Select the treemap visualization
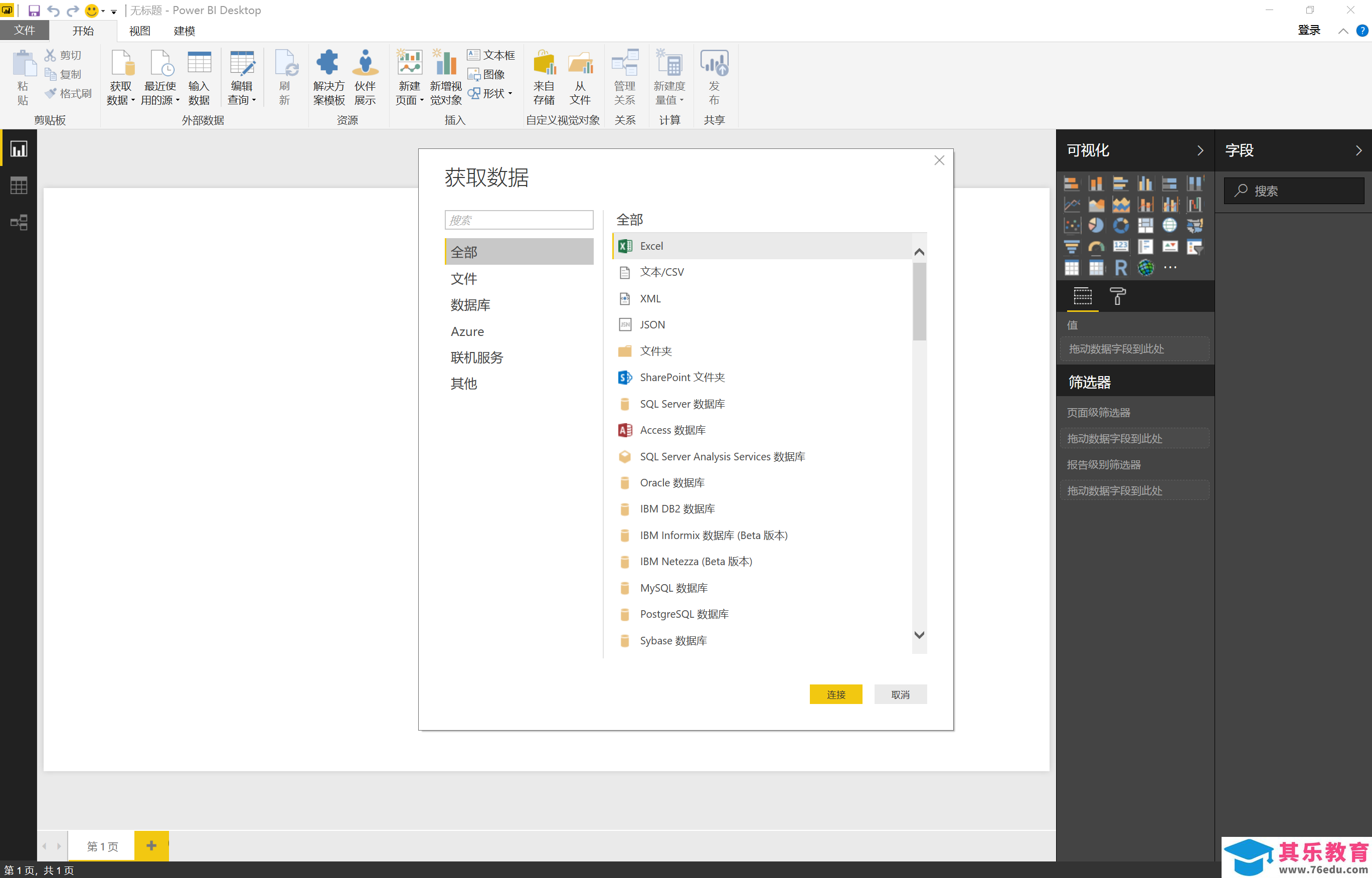The width and height of the screenshot is (1372, 878). click(1145, 226)
